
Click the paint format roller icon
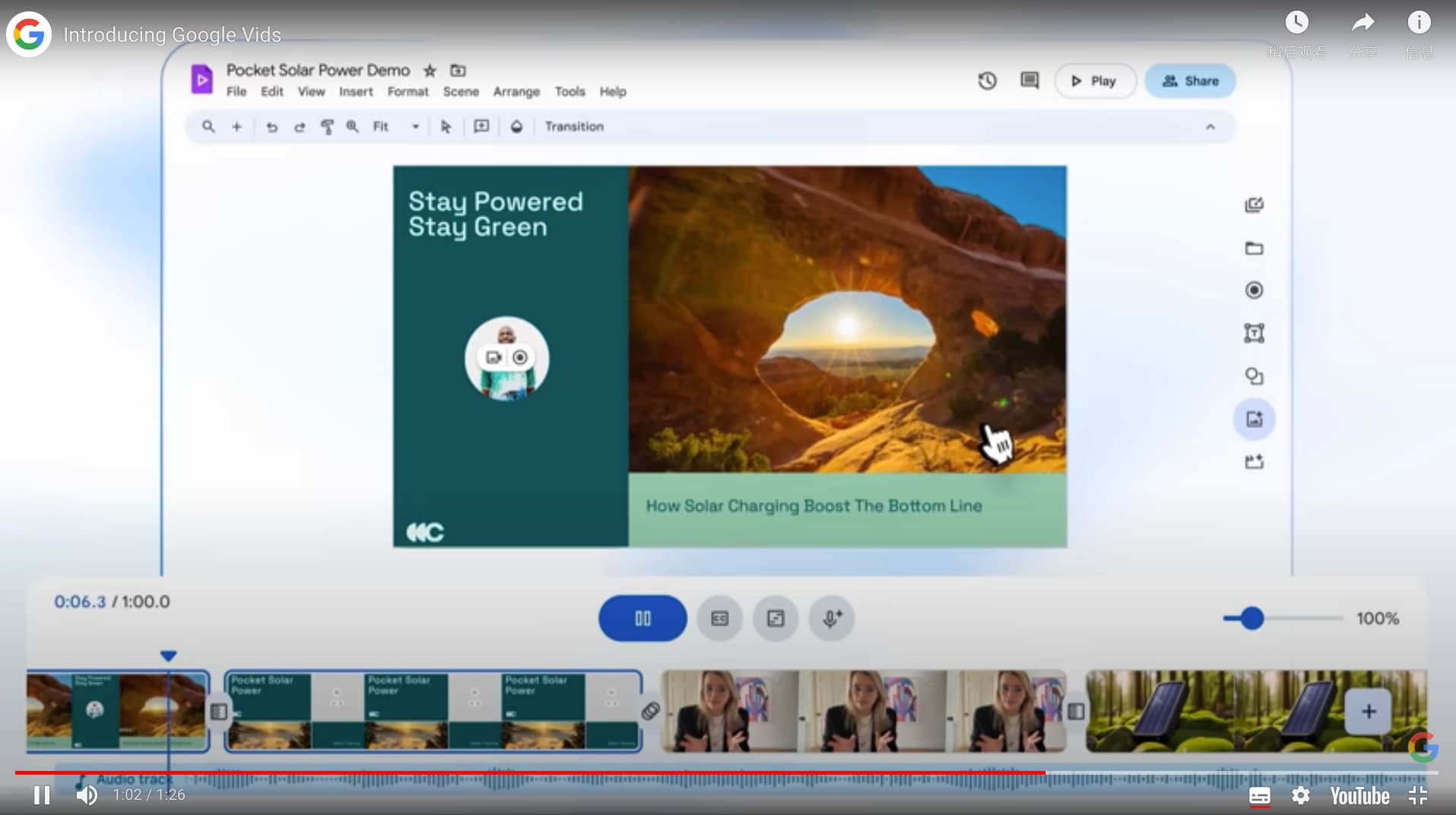[x=327, y=127]
